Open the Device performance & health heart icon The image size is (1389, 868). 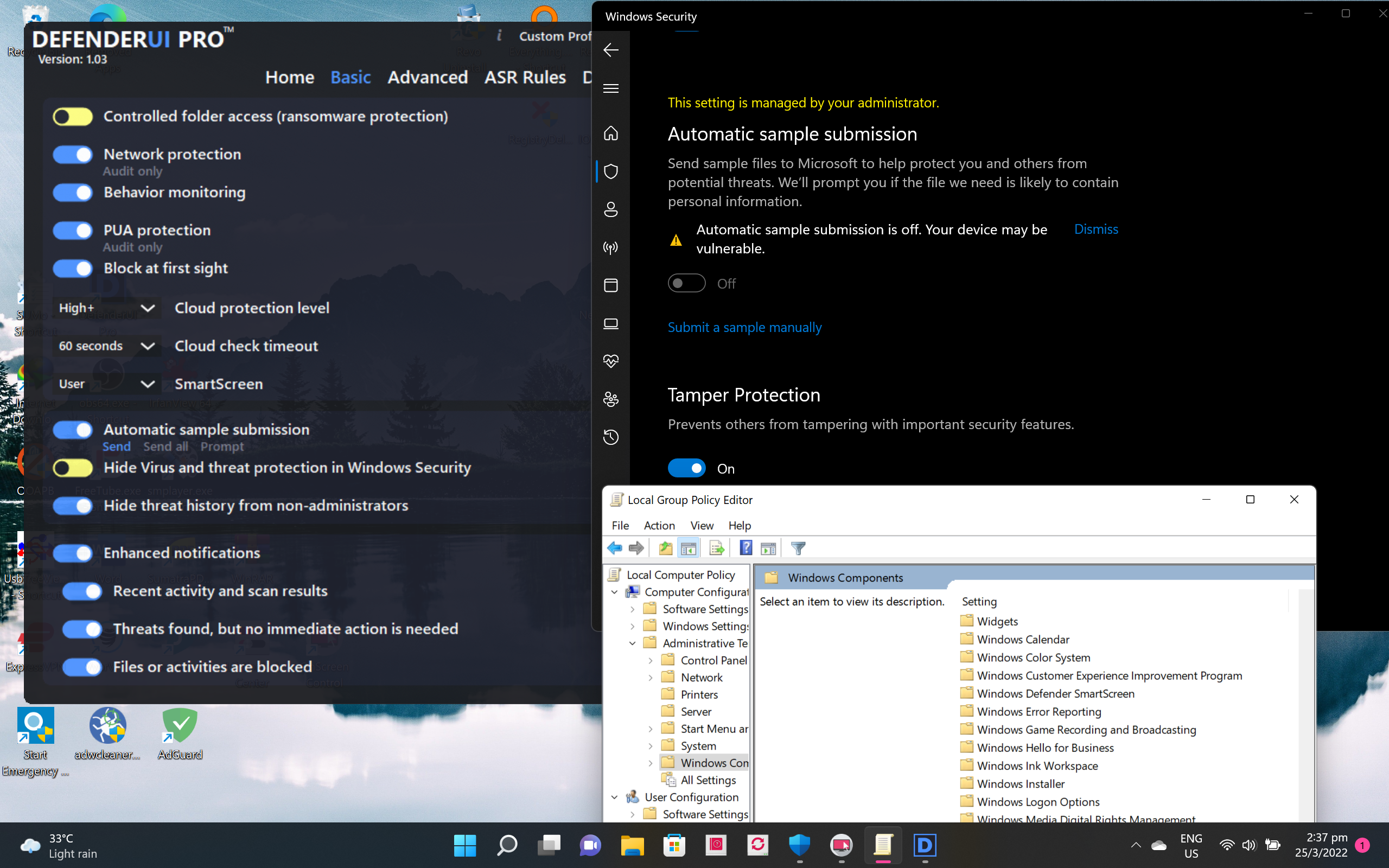pos(611,361)
